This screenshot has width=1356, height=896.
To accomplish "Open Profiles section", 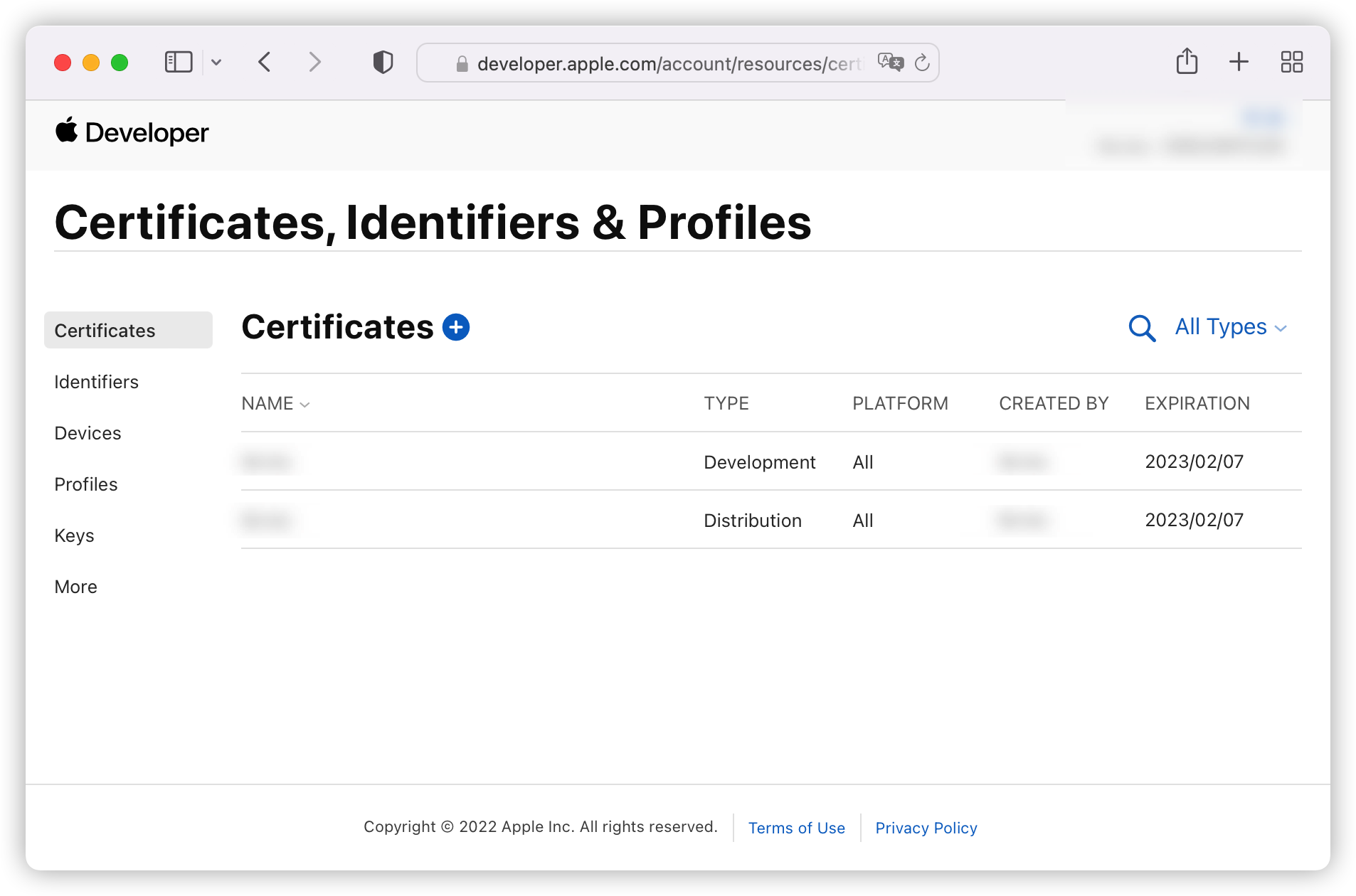I will click(86, 484).
